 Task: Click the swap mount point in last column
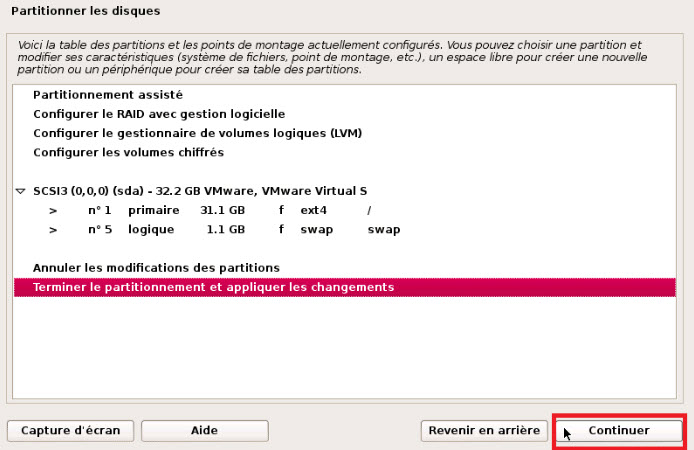[384, 230]
